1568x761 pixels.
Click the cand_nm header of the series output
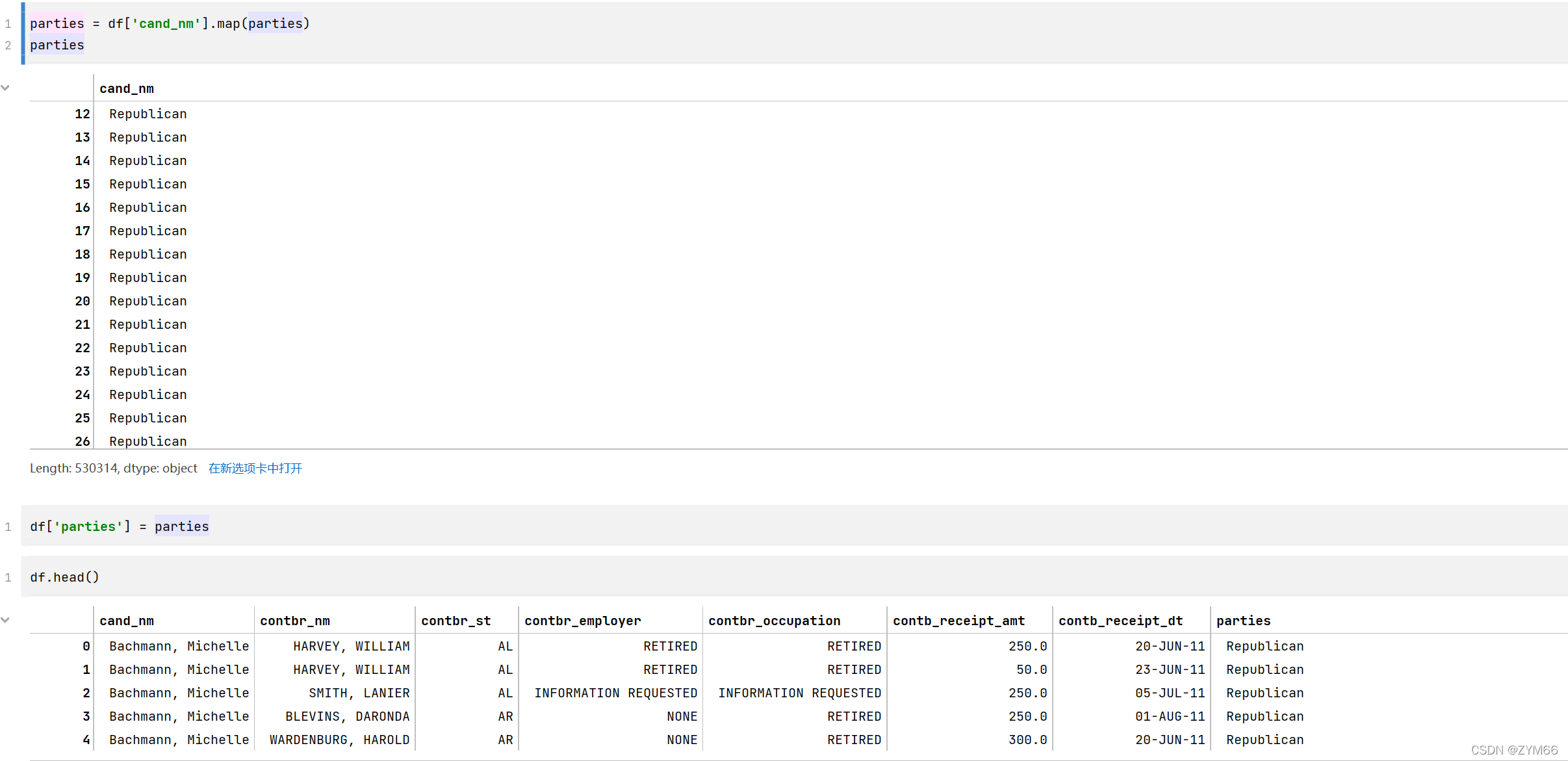point(127,88)
